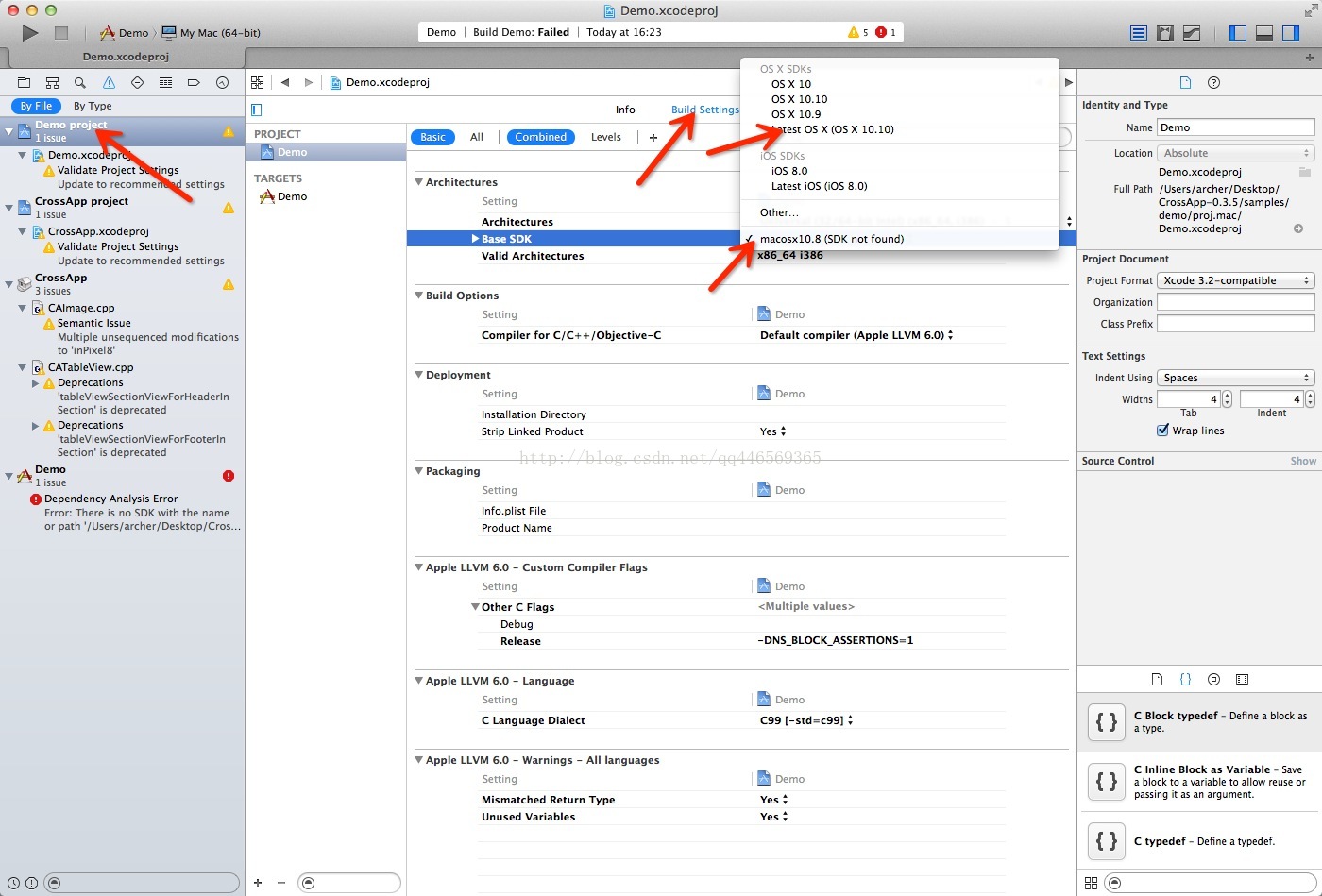The height and width of the screenshot is (896, 1322).
Task: Expand the Base SDK setting row
Action: [475, 239]
